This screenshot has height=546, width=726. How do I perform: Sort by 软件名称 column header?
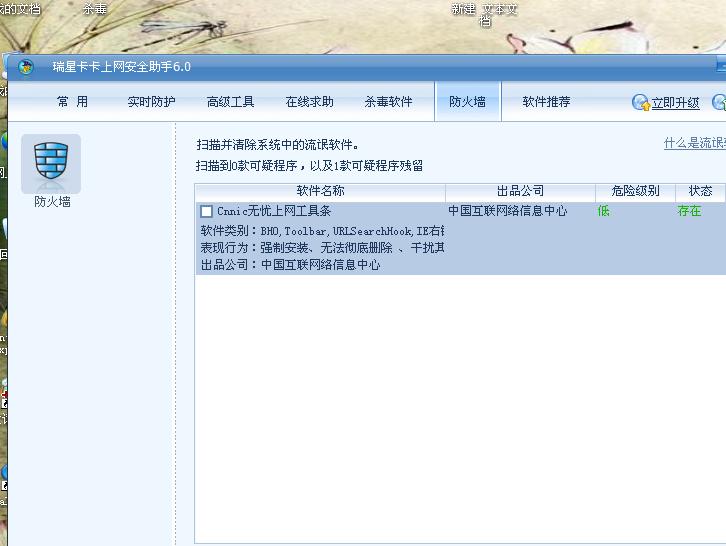click(320, 191)
